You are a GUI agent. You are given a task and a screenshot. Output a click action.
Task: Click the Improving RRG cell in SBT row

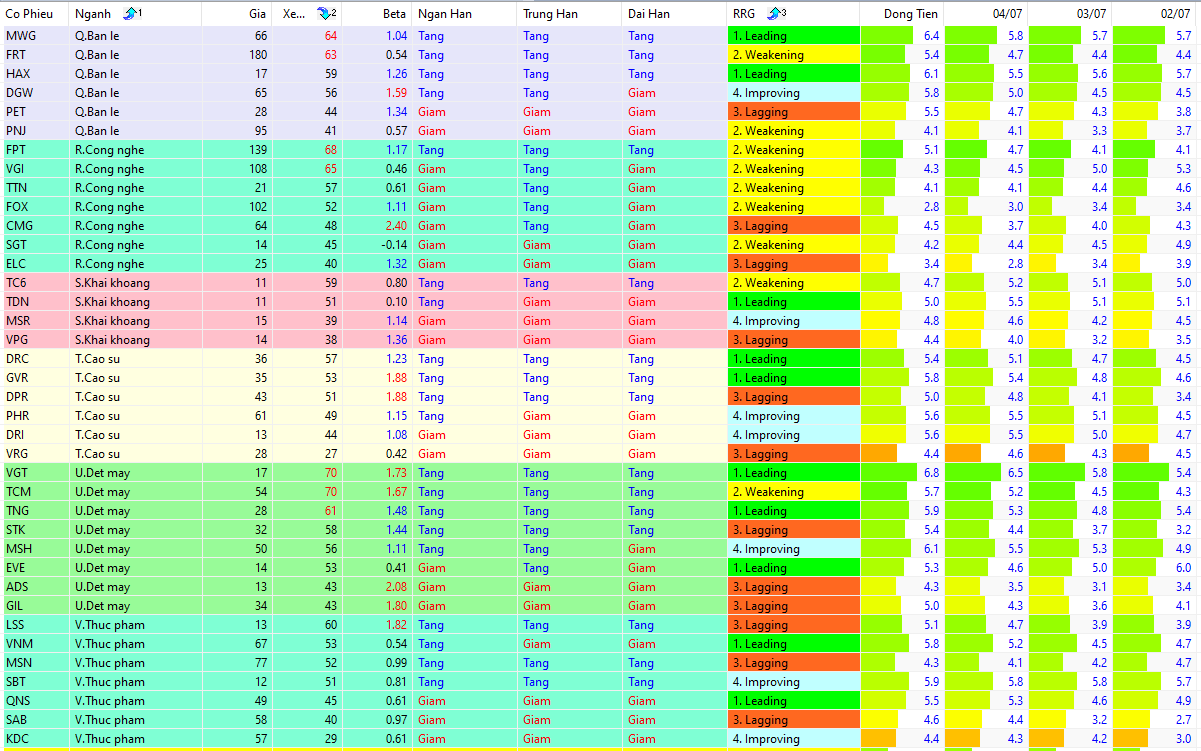(794, 682)
